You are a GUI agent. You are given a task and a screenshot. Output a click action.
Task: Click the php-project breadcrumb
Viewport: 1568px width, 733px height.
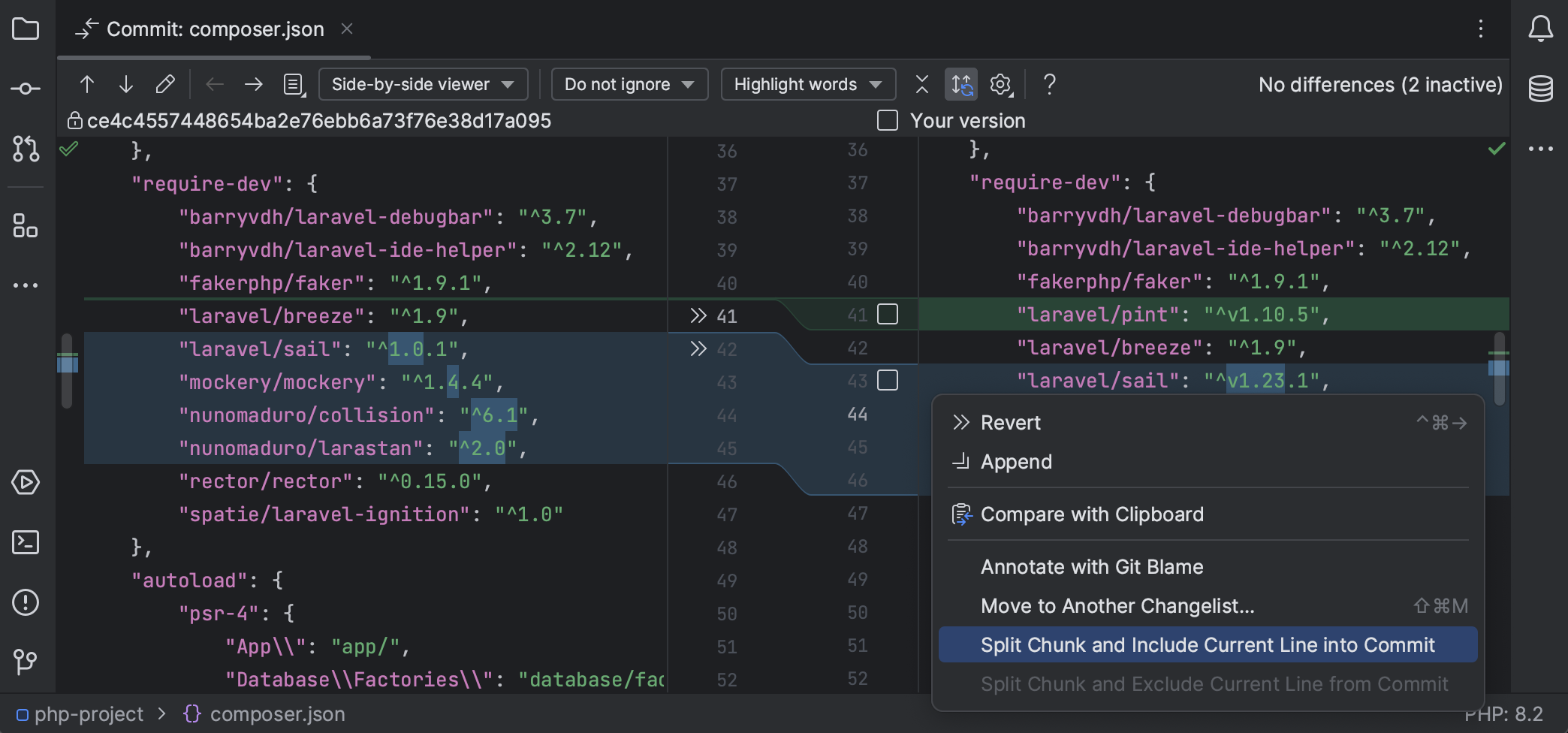pyautogui.click(x=90, y=713)
